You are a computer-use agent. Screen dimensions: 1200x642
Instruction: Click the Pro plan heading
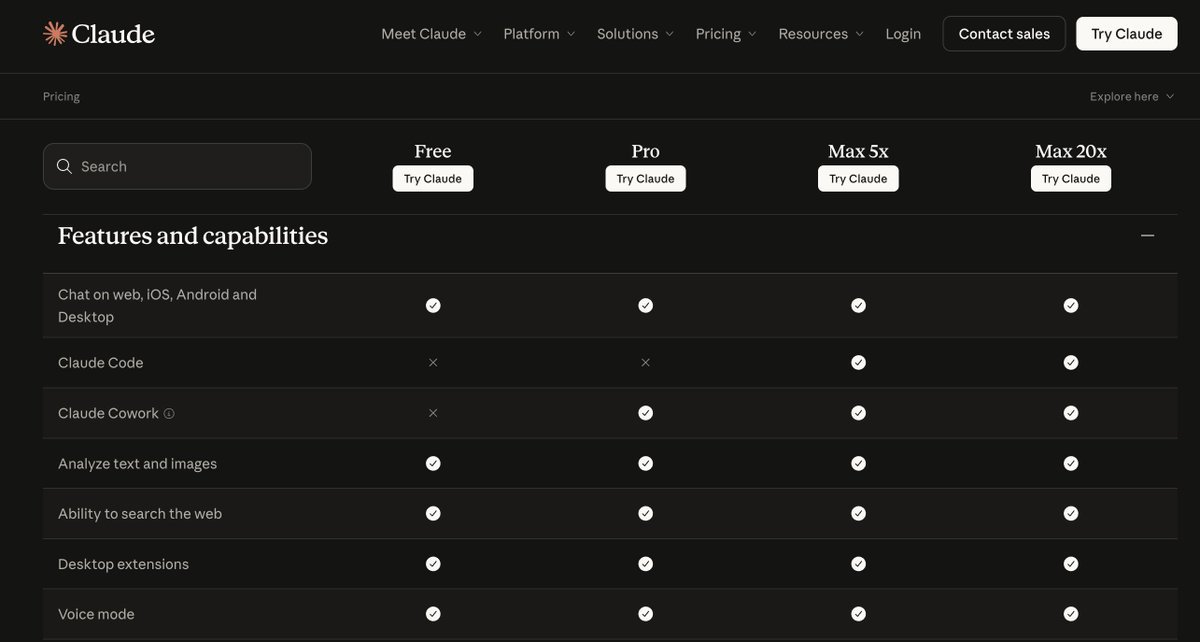coord(646,151)
